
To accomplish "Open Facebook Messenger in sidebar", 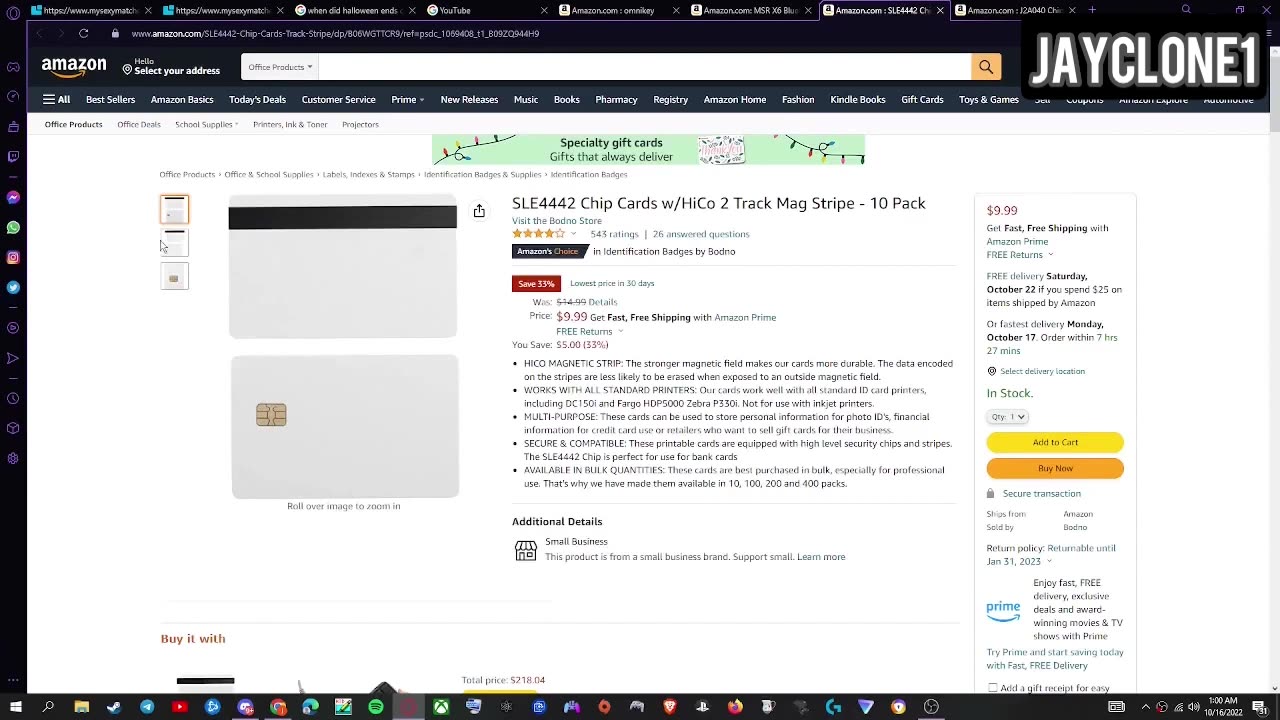I will point(13,197).
